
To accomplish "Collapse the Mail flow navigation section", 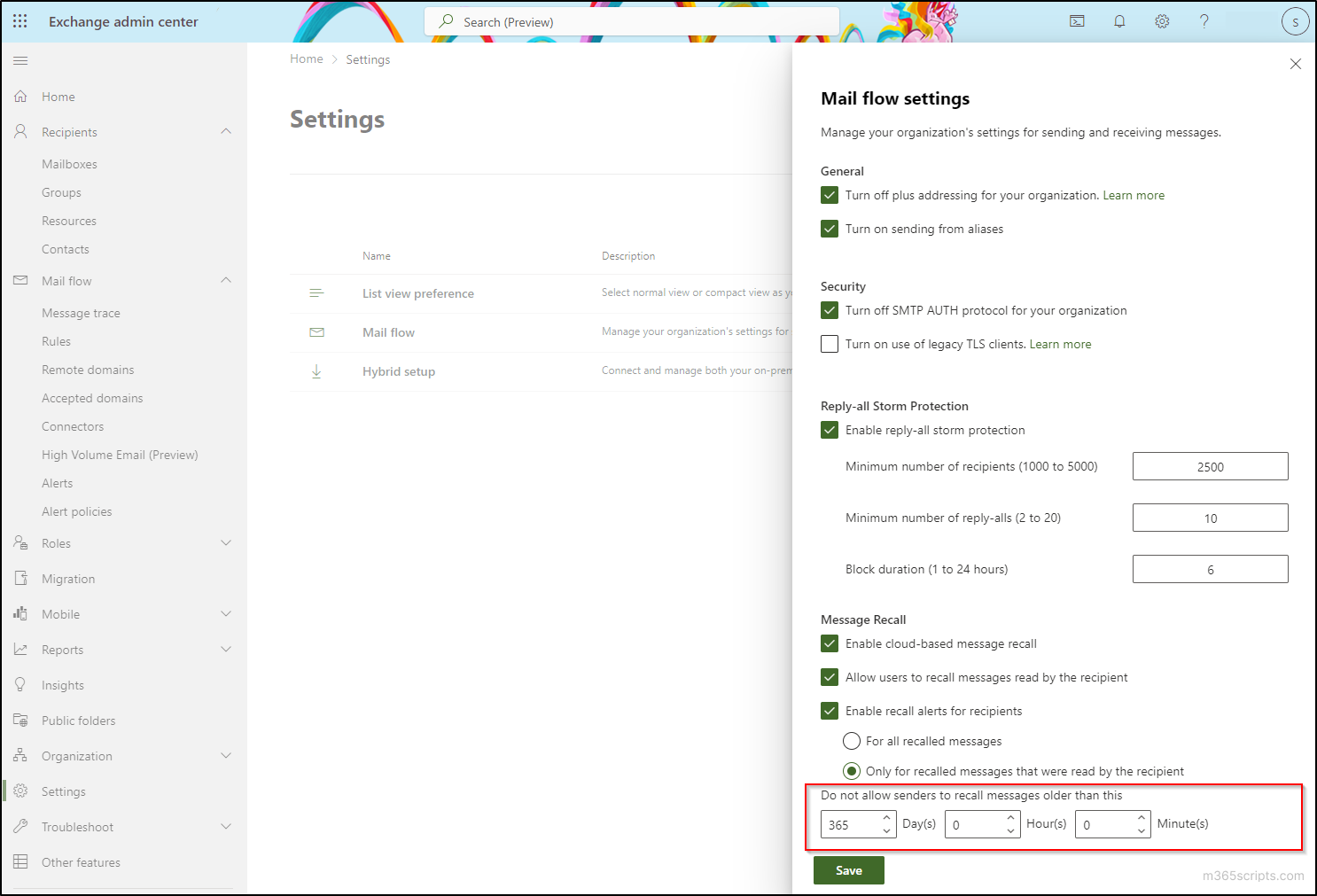I will coord(227,280).
